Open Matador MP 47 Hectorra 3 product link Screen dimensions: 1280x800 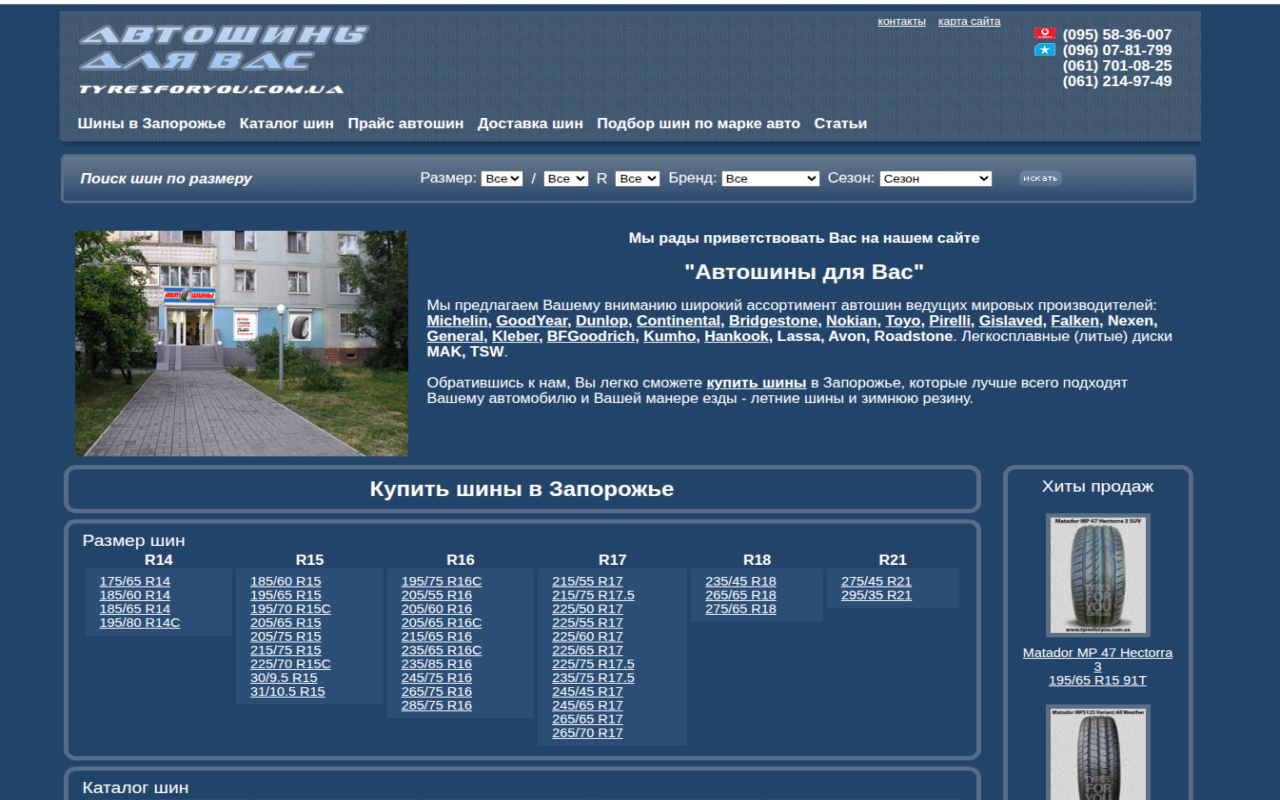[x=1098, y=660]
